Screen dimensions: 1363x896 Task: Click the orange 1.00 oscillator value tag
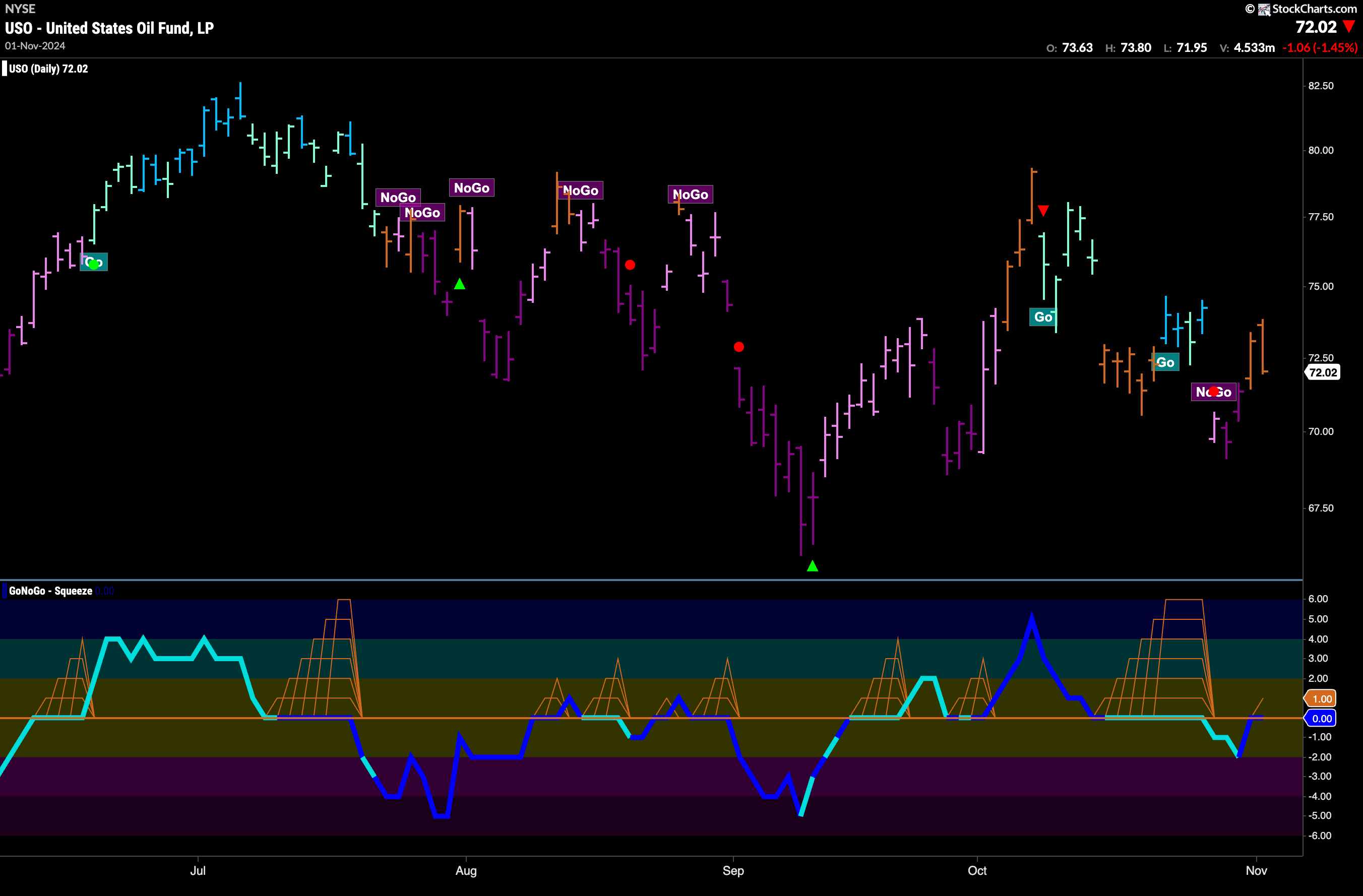[1321, 698]
